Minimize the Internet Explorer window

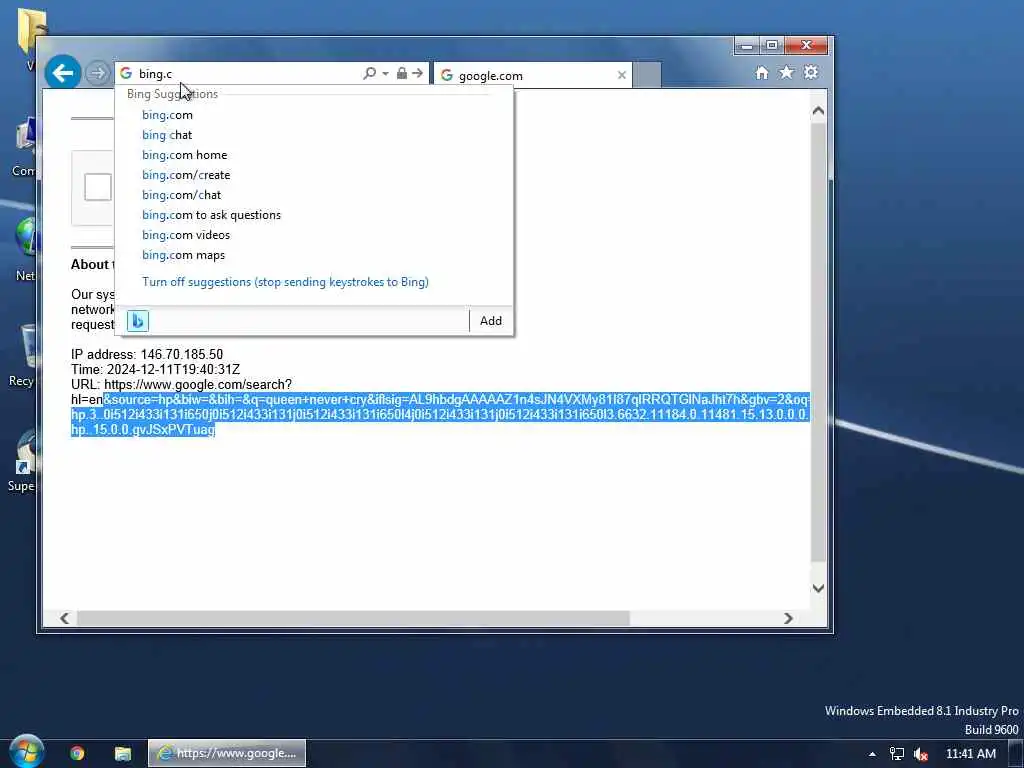[x=748, y=45]
